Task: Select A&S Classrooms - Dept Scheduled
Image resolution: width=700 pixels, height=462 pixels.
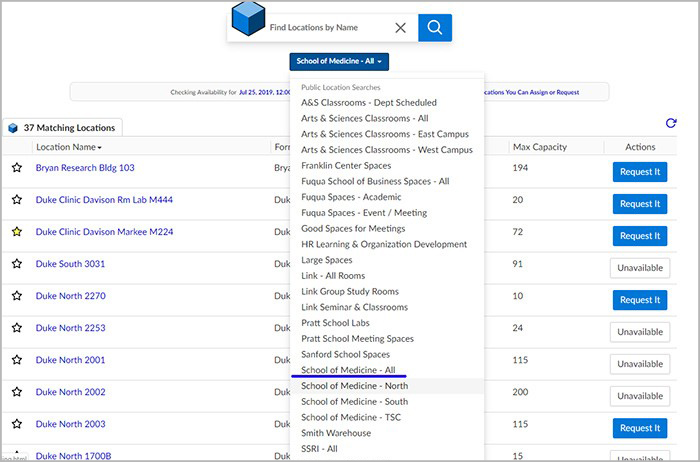Action: pyautogui.click(x=369, y=103)
